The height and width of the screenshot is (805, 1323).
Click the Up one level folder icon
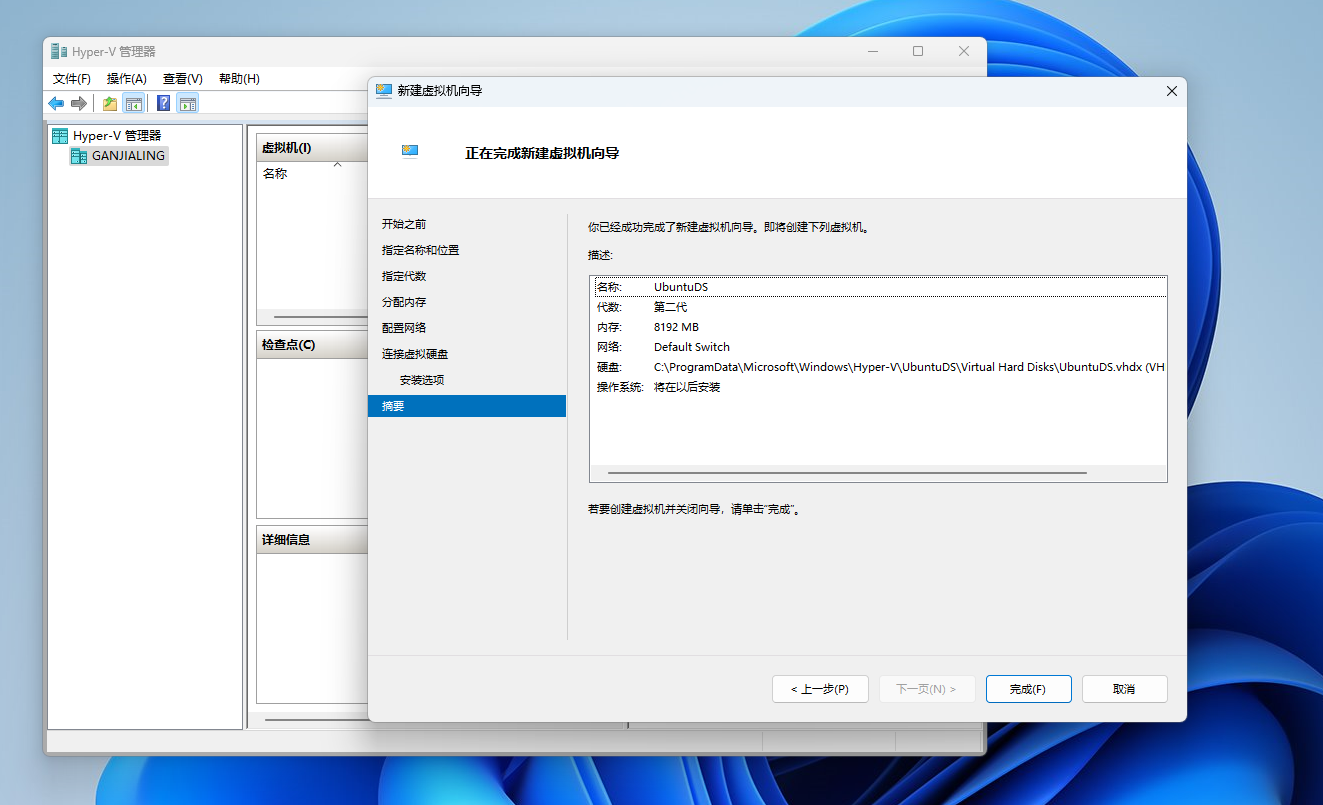tap(110, 103)
